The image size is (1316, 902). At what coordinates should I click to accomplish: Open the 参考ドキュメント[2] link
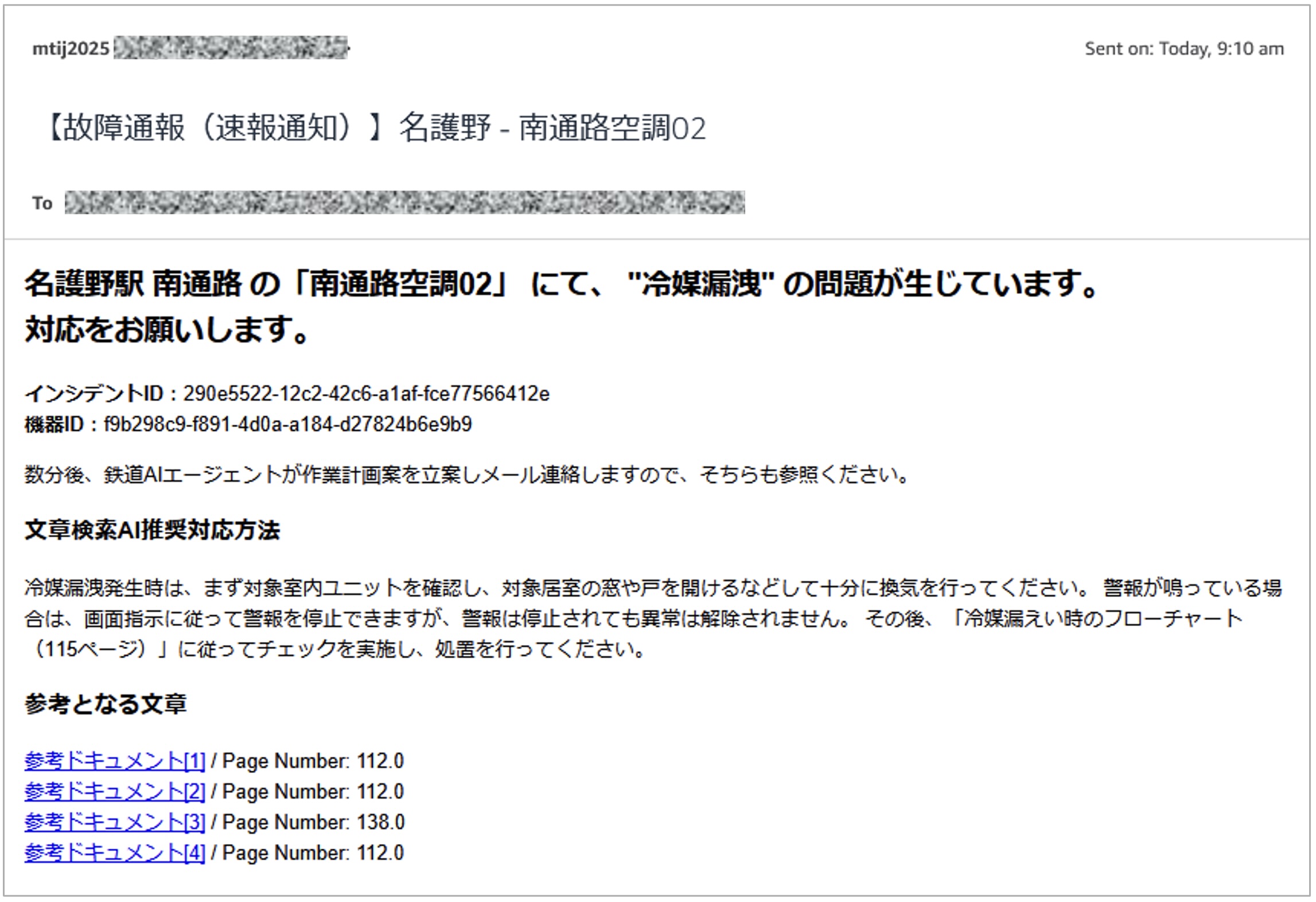coord(114,791)
